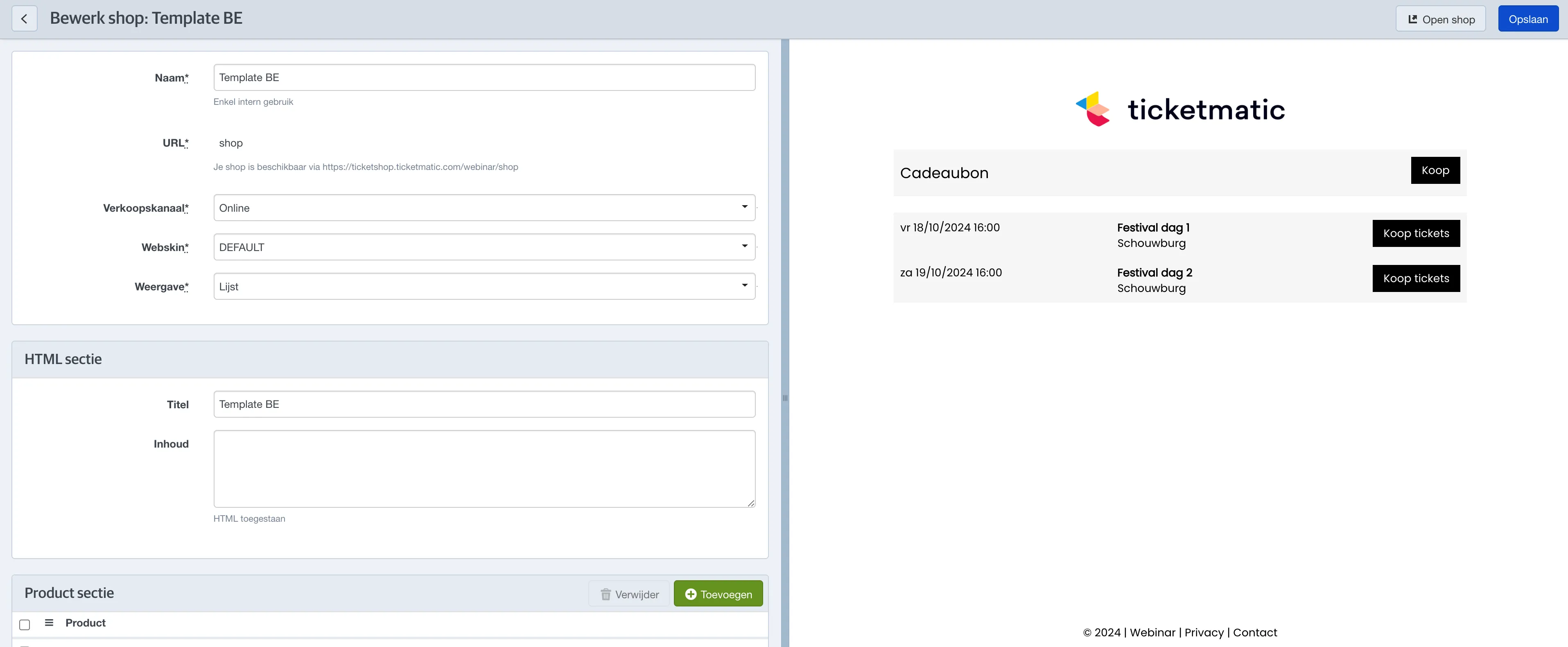Viewport: 1568px width, 647px height.
Task: Click the ticketmatic logo in the preview
Action: coord(1179,110)
